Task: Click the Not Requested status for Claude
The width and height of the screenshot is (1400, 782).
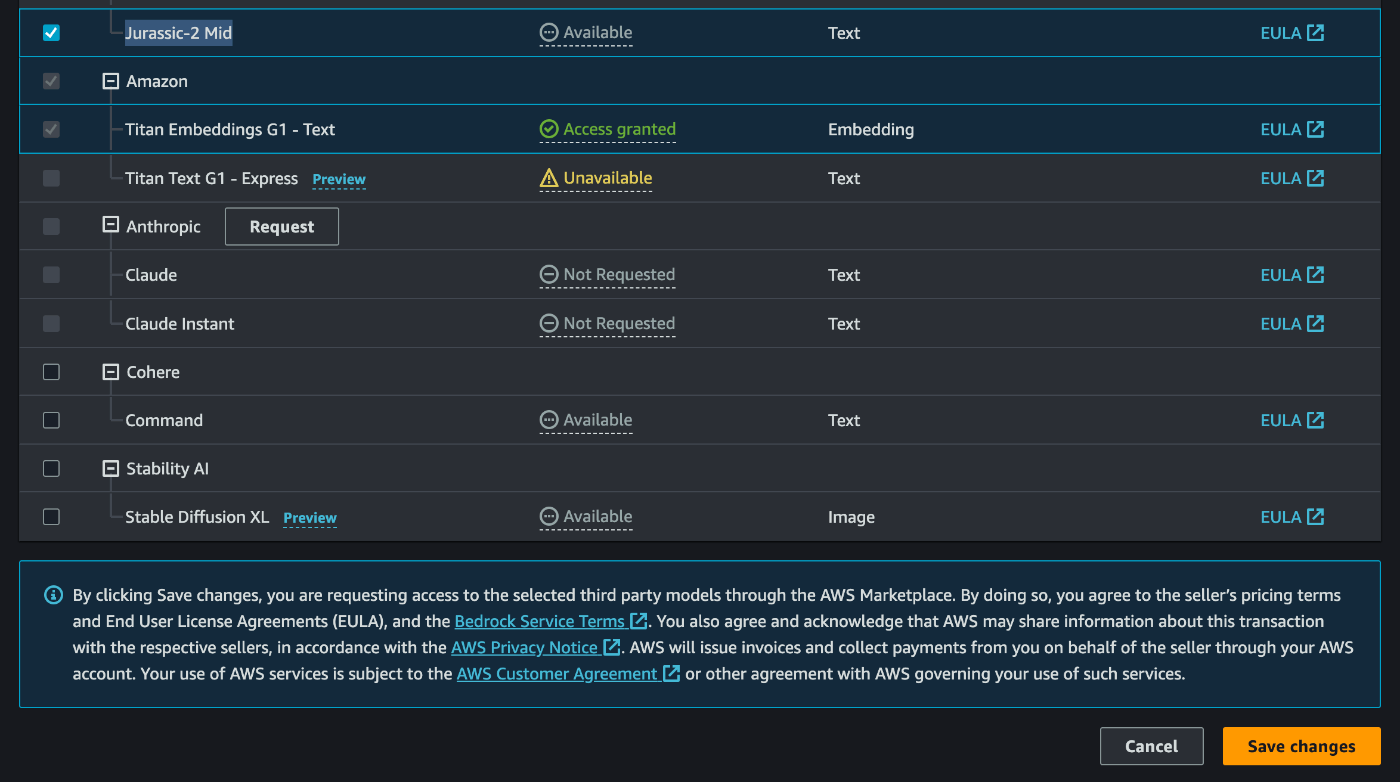Action: (x=607, y=275)
